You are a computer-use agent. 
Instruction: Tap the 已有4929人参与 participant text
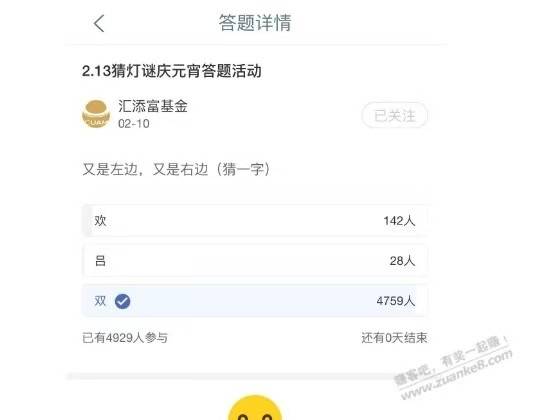[x=125, y=338]
